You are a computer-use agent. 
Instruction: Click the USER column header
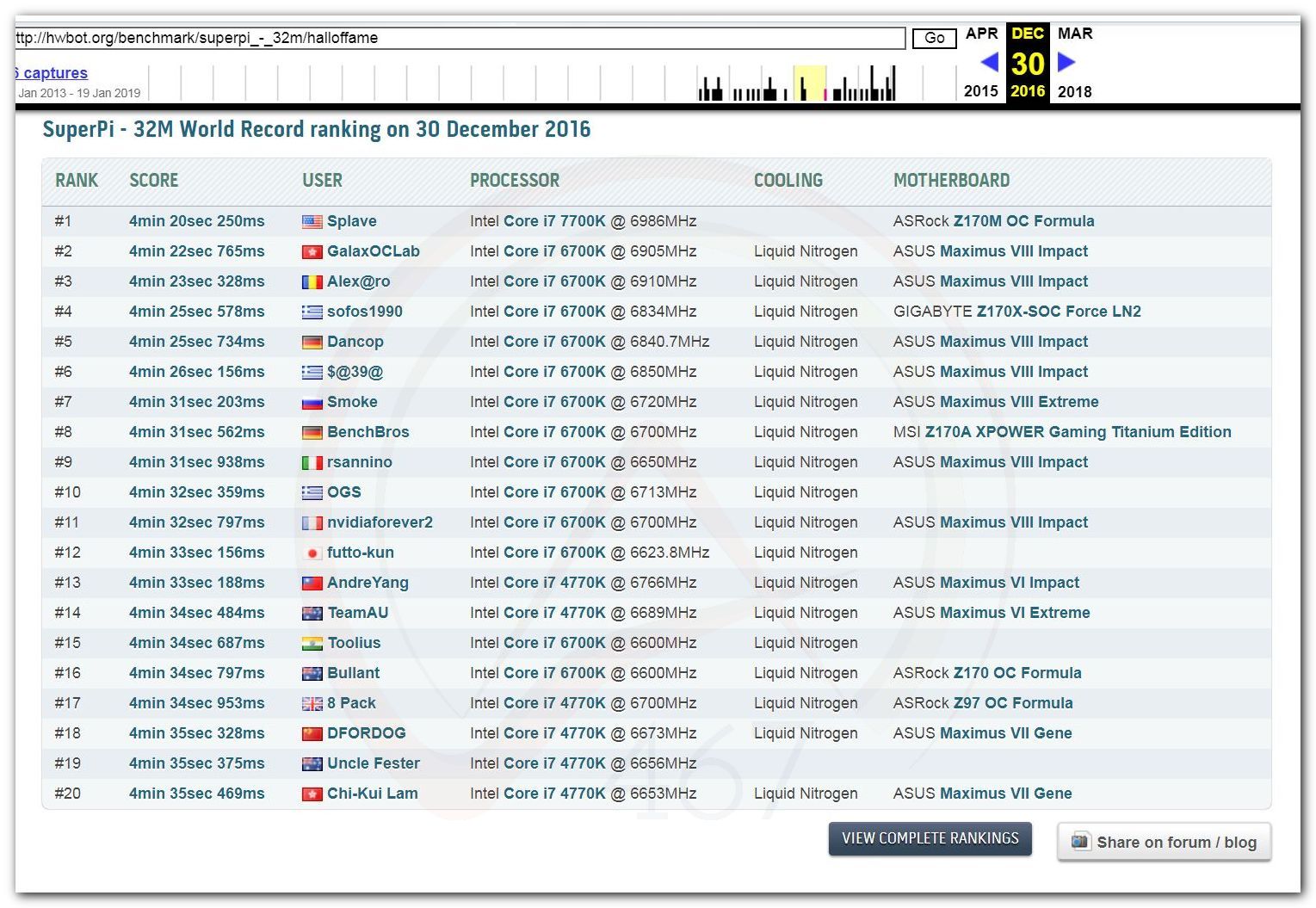(x=322, y=181)
